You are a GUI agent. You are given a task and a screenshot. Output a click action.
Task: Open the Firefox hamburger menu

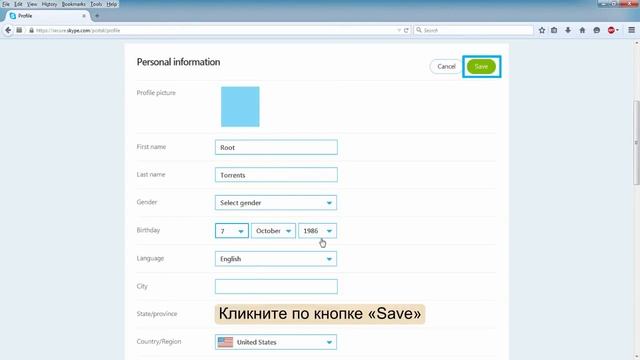tap(631, 30)
